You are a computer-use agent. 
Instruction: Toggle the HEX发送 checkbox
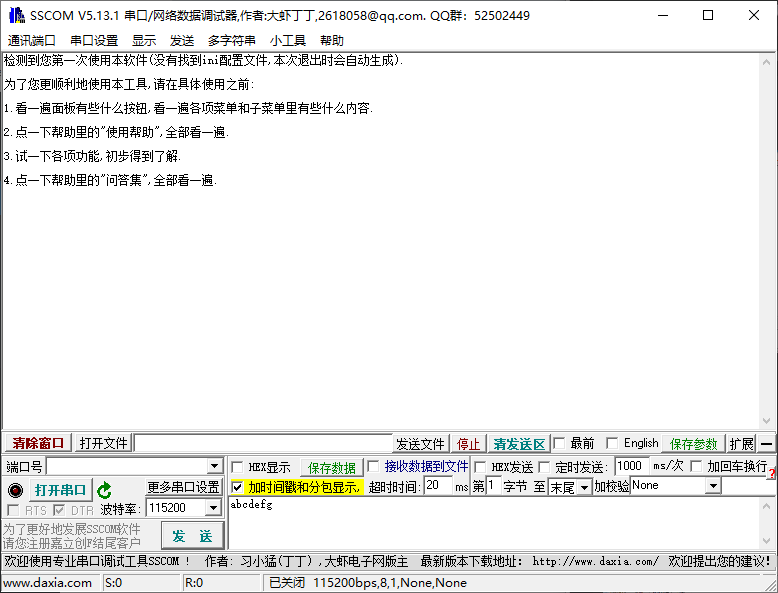point(479,467)
